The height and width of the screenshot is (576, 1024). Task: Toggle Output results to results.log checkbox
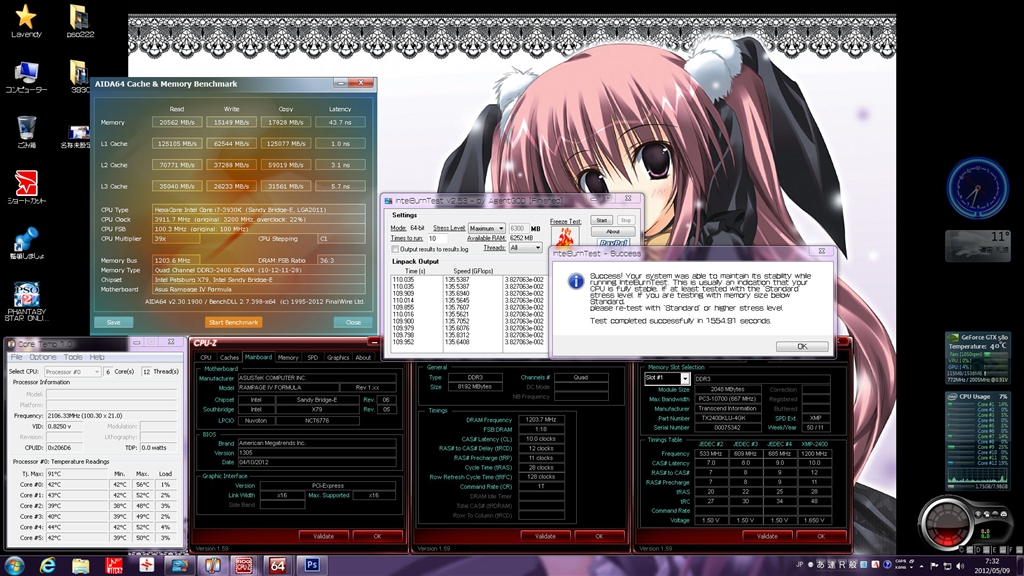point(394,249)
